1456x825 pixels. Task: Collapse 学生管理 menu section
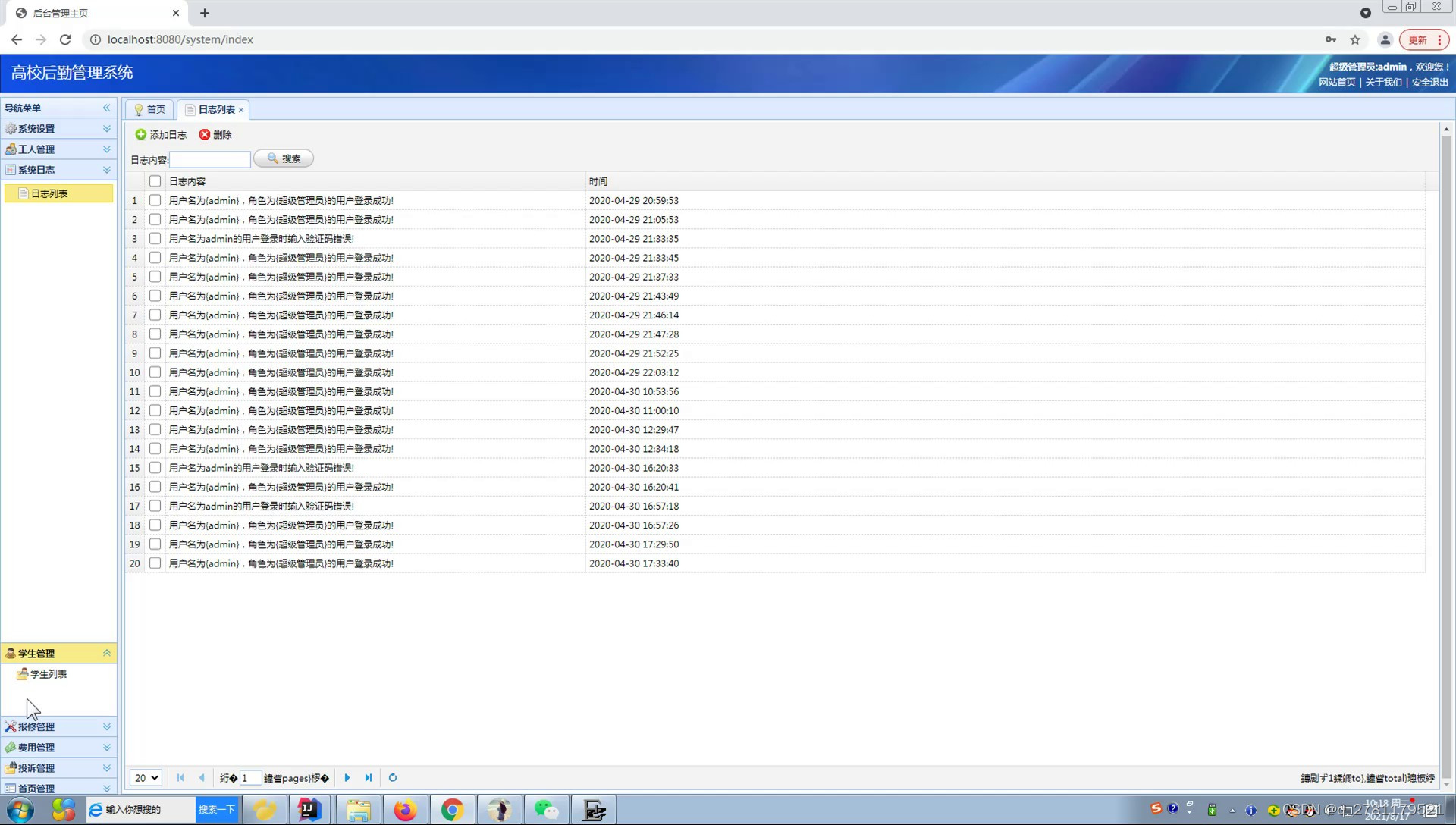tap(58, 653)
